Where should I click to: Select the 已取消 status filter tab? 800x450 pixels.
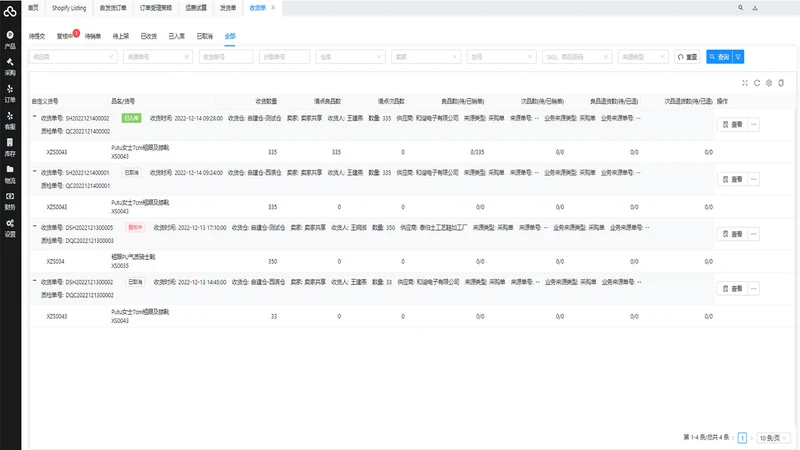(205, 36)
